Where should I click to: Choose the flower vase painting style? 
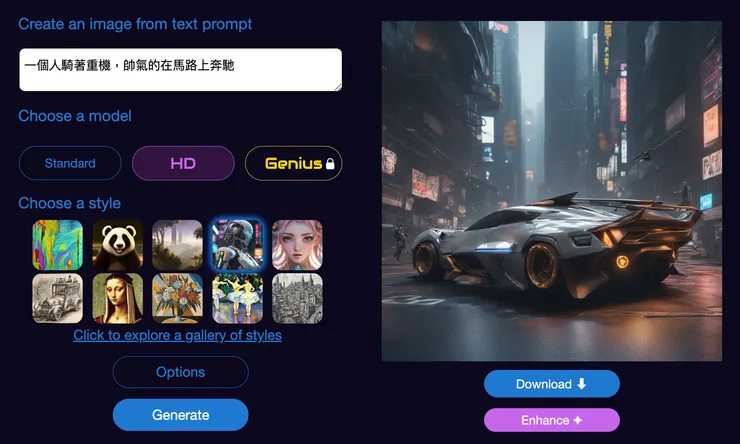pos(177,299)
